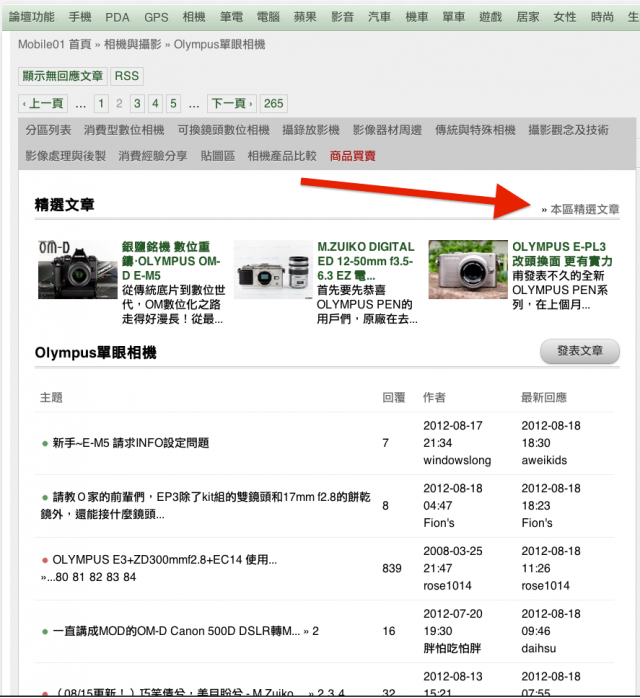
Task: Select GPS in the top navigation
Action: click(x=156, y=17)
